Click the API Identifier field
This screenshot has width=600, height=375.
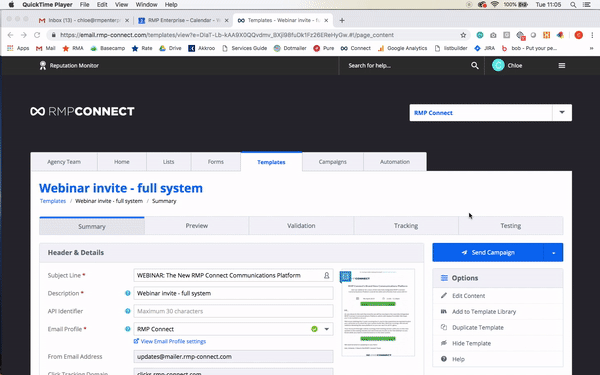233,311
